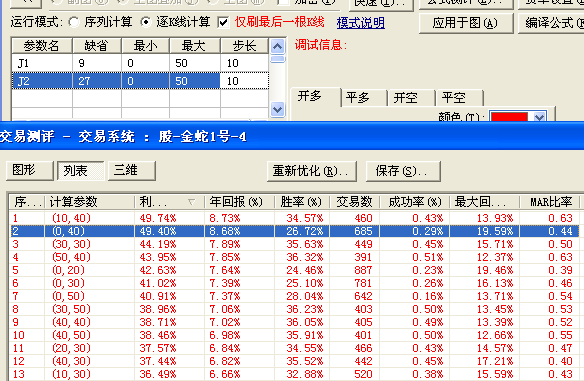Switch to the 平空 tab
584x381 pixels.
pyautogui.click(x=459, y=98)
